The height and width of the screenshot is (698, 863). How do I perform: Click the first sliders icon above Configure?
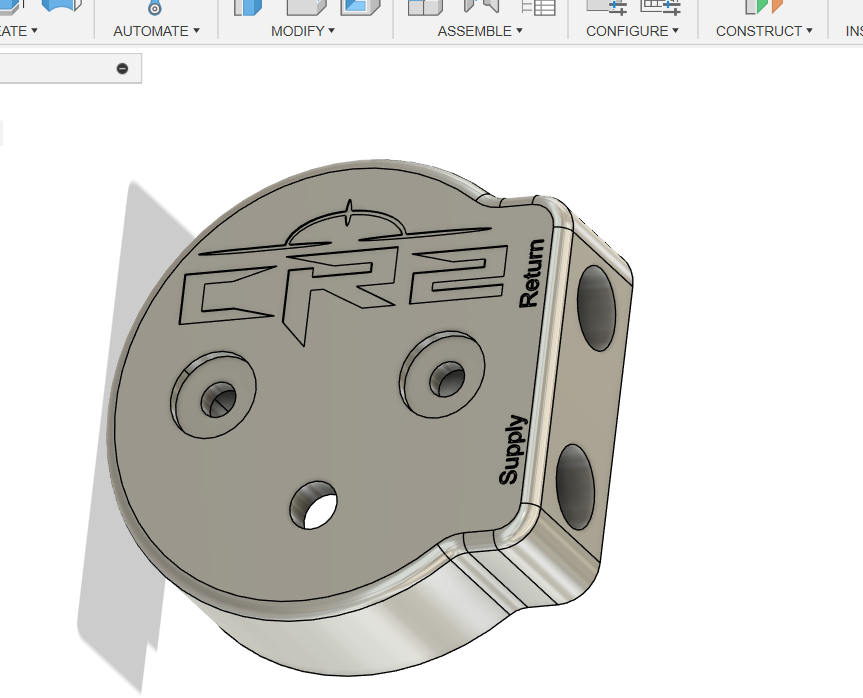(606, 7)
